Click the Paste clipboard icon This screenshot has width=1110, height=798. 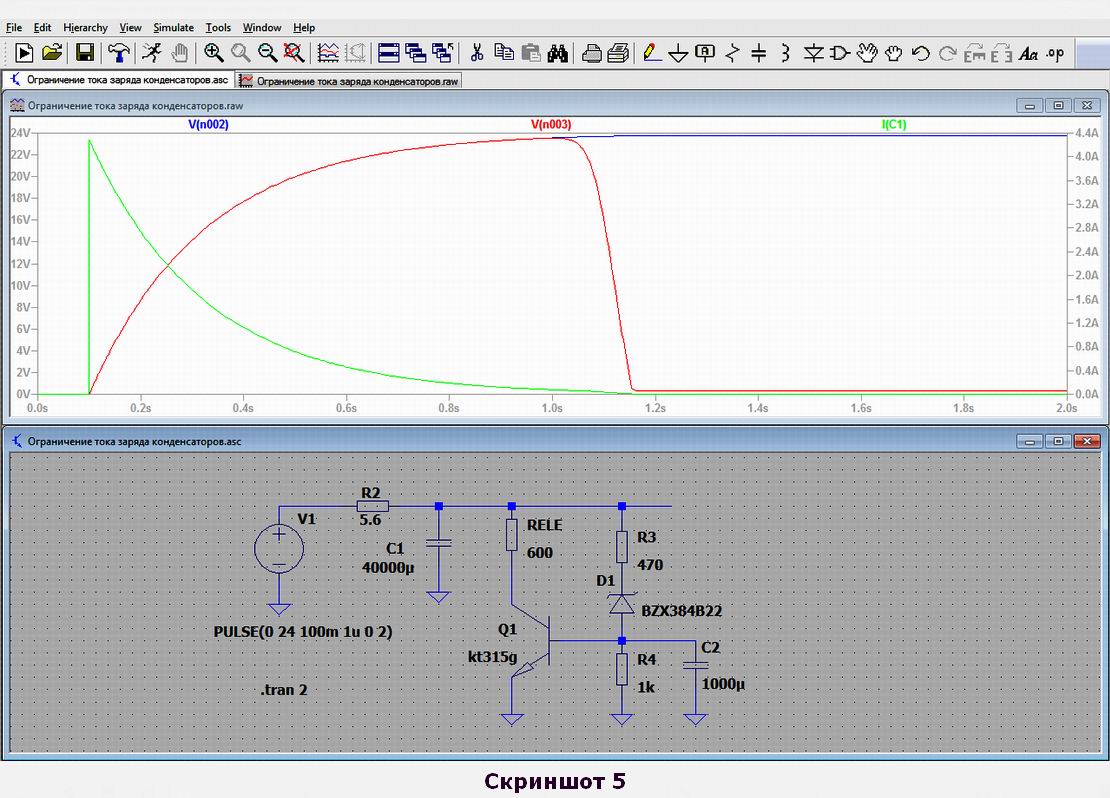(531, 52)
